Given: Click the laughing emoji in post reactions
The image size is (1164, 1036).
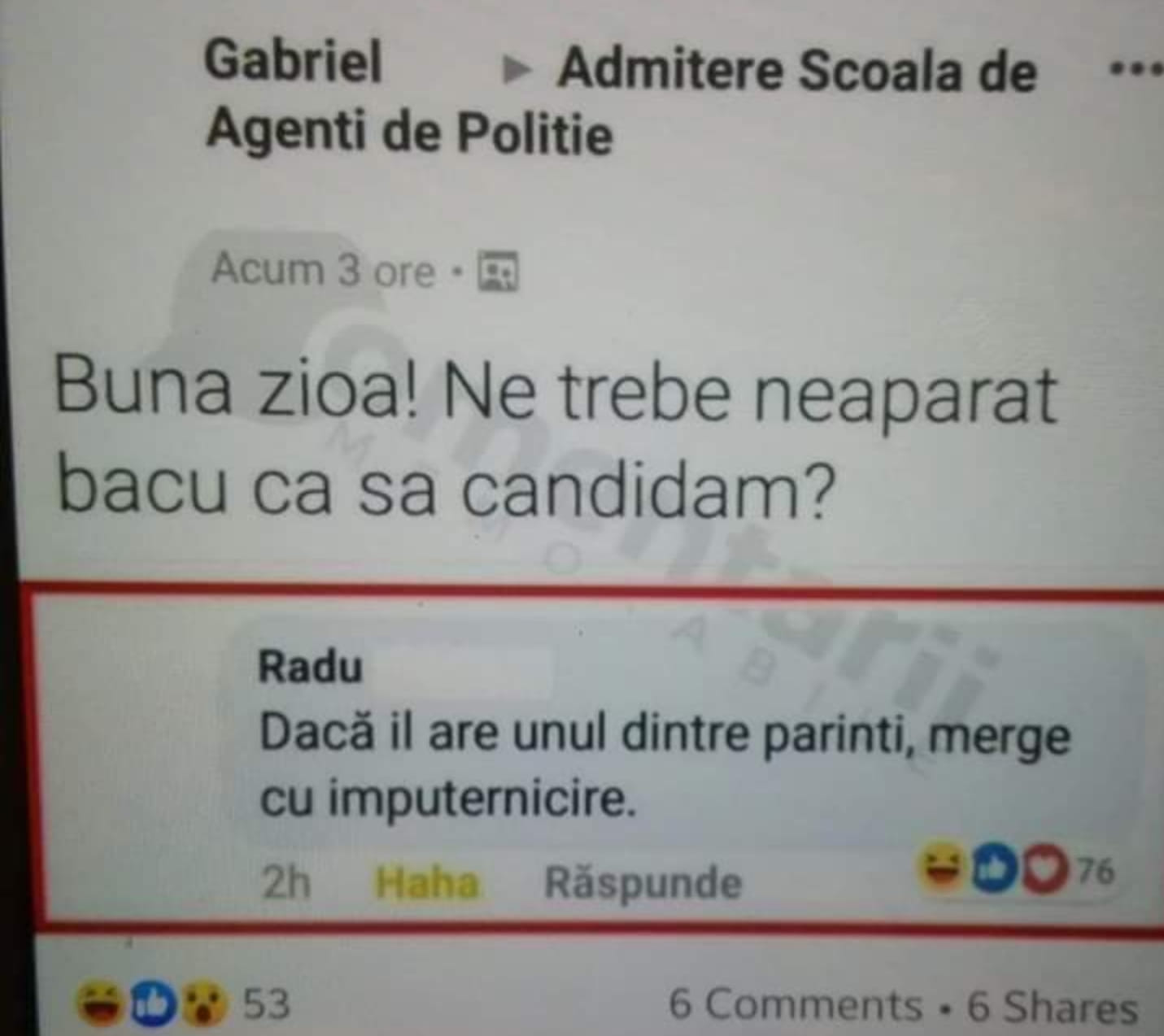Looking at the screenshot, I should coord(101,1003).
